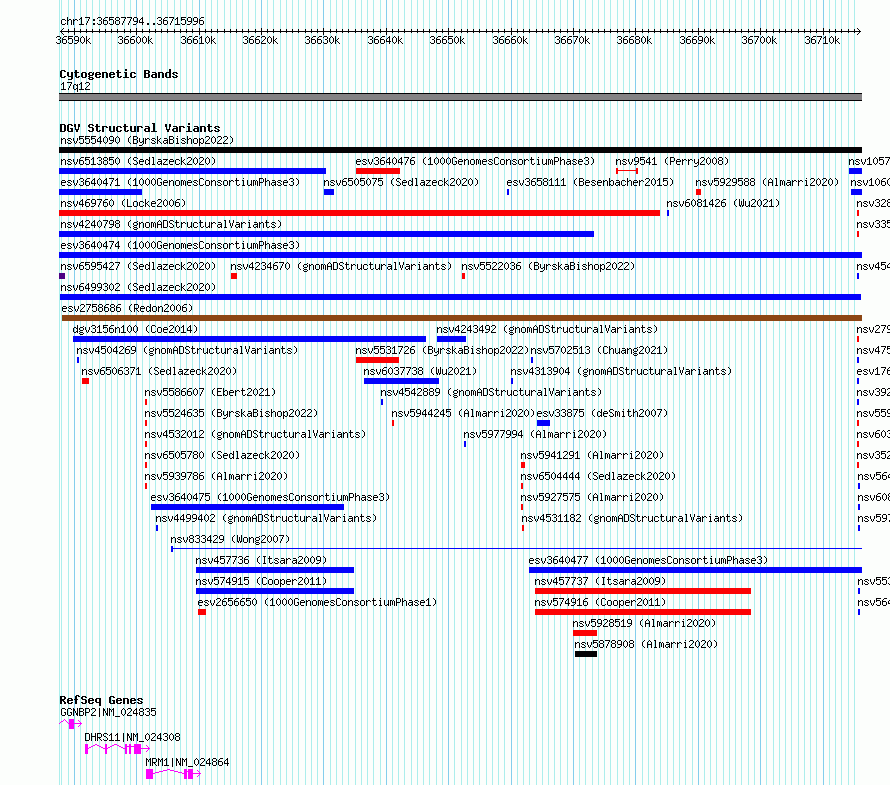Click the 36600k ruler tick label
This screenshot has height=785, width=890.
[135, 40]
